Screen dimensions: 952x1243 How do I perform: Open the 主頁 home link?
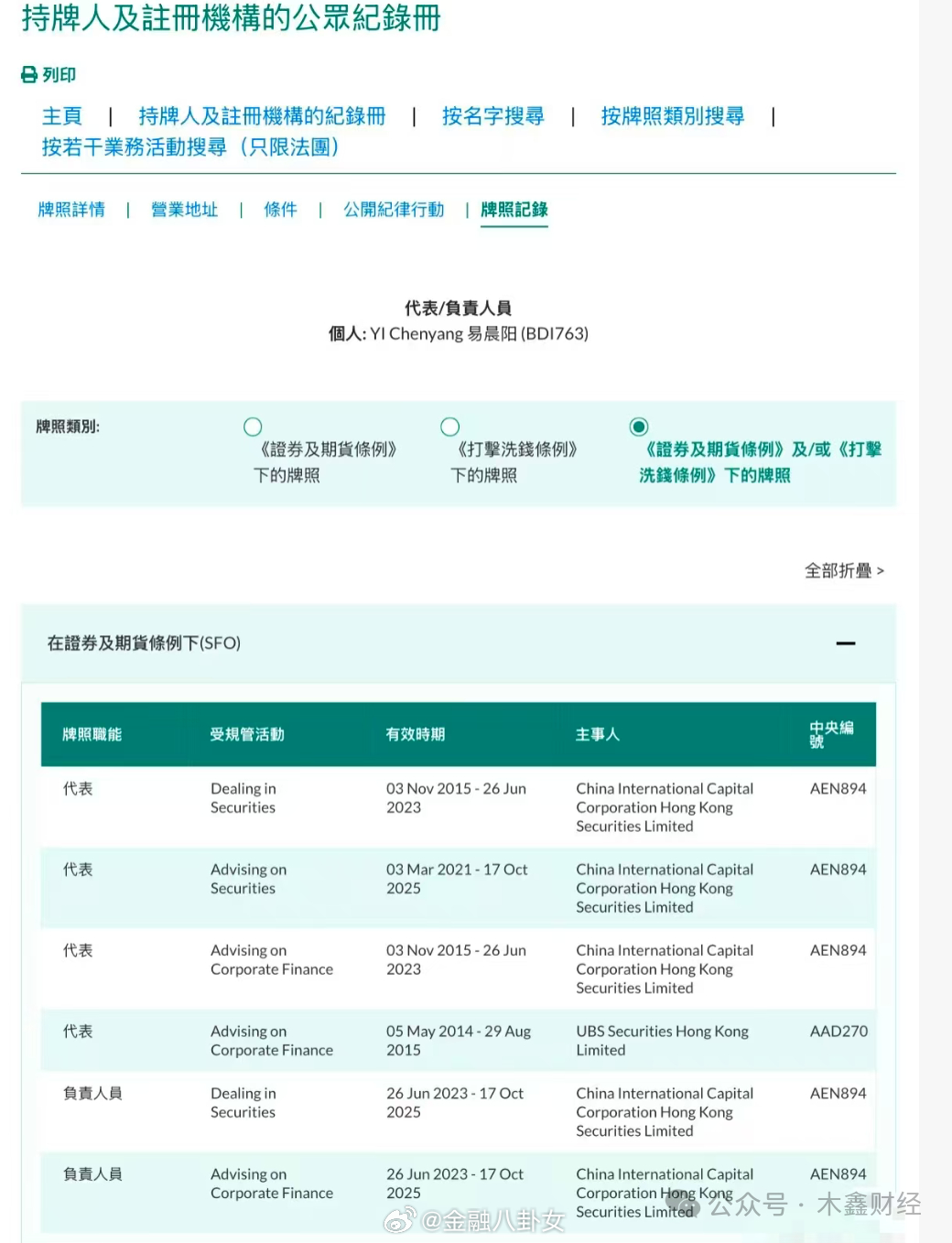[x=62, y=116]
